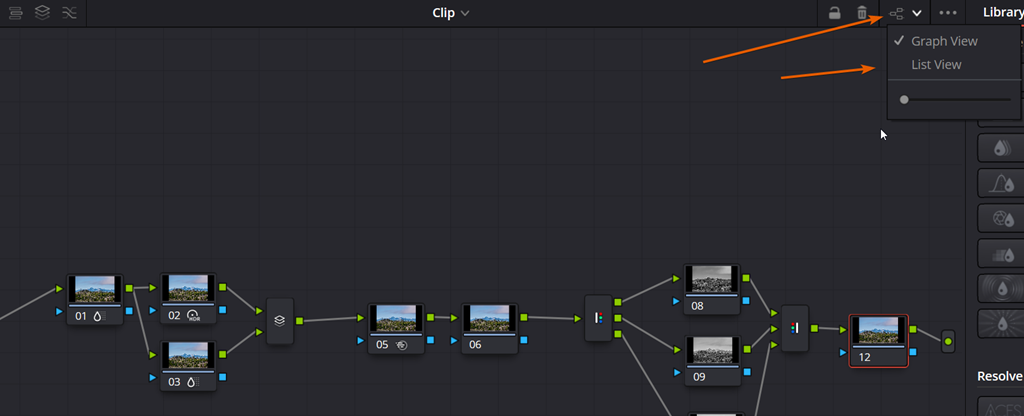The width and height of the screenshot is (1024, 416).
Task: Select node 01 thumbnail
Action: (94, 290)
